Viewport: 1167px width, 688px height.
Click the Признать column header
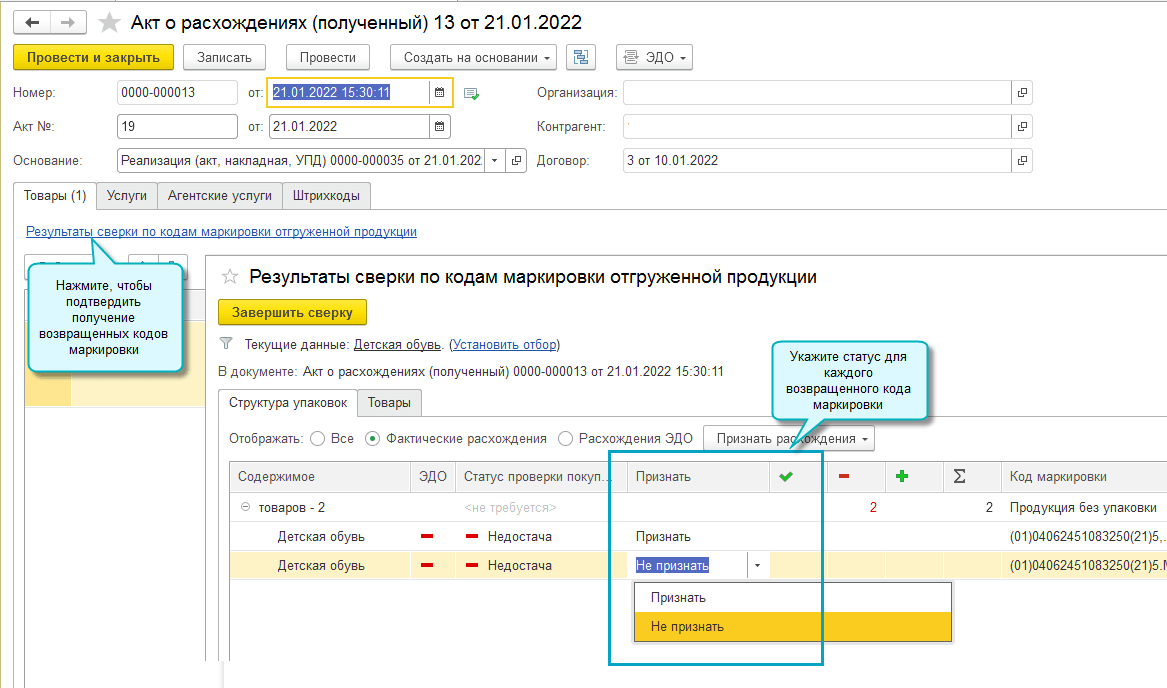point(698,477)
